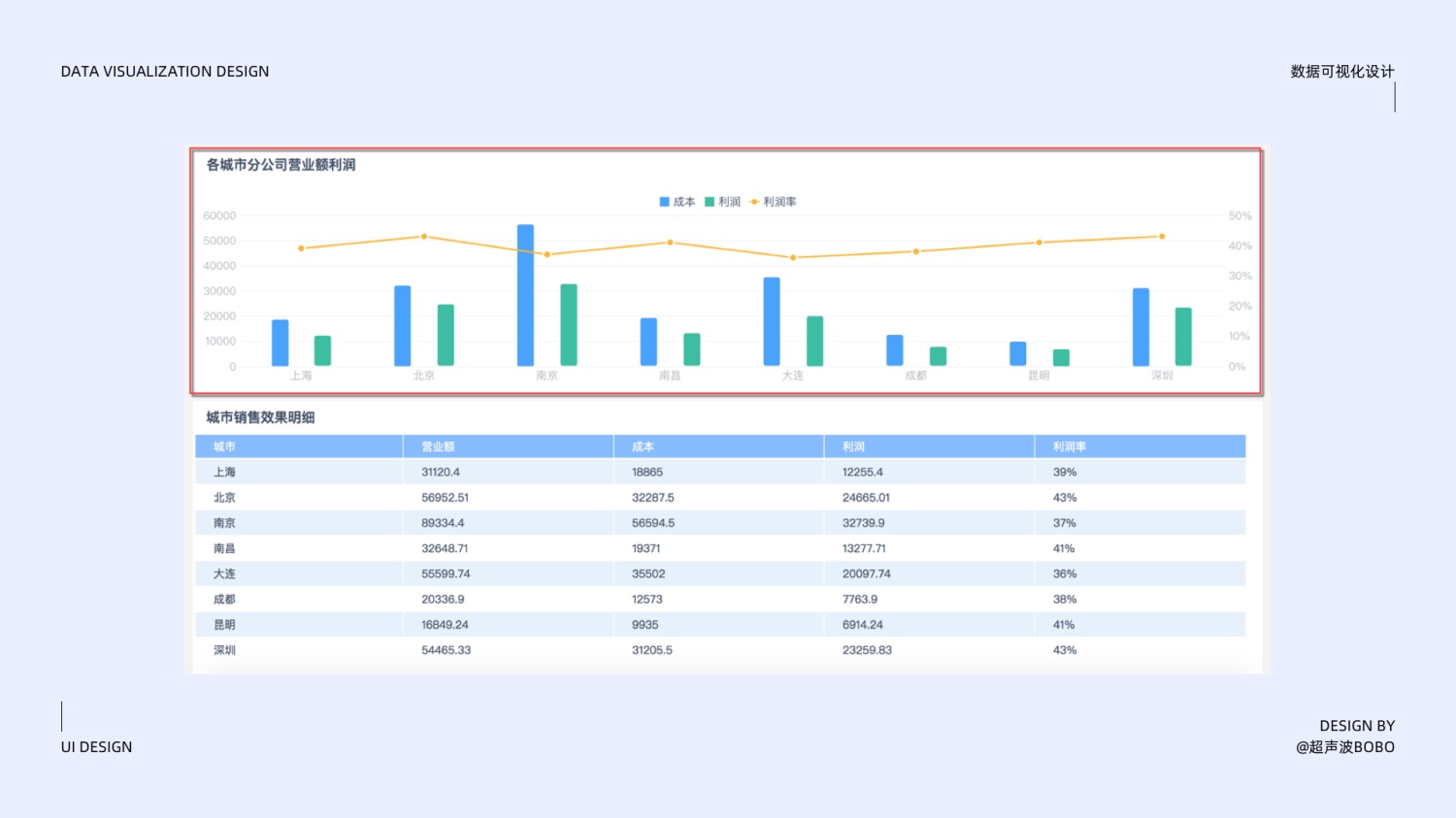The width and height of the screenshot is (1456, 818).
Task: Click the 38% rate in 成都 row
Action: click(x=1065, y=600)
